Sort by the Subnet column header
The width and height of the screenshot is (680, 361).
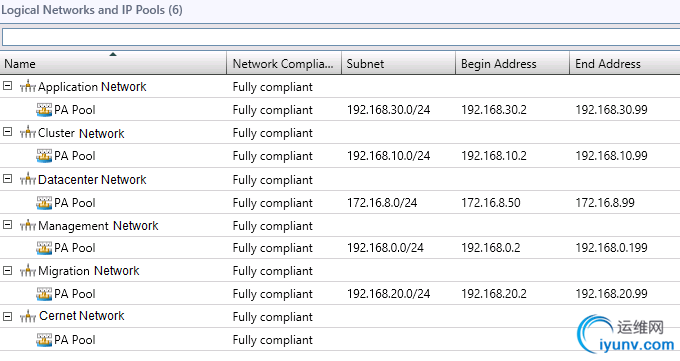[x=398, y=63]
